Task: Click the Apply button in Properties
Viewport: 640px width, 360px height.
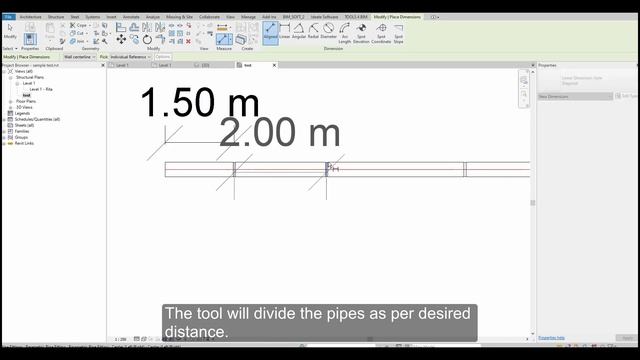Action: coord(627,338)
